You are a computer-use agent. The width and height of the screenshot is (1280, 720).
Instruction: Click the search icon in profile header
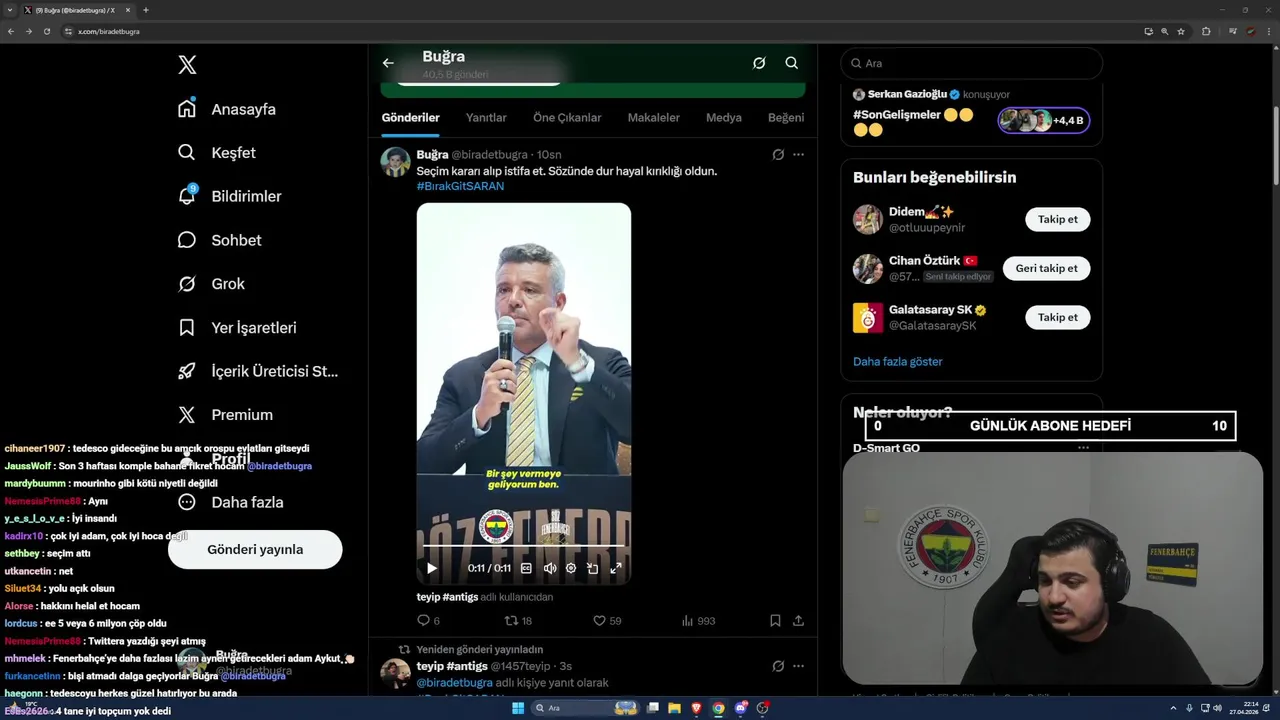[791, 63]
